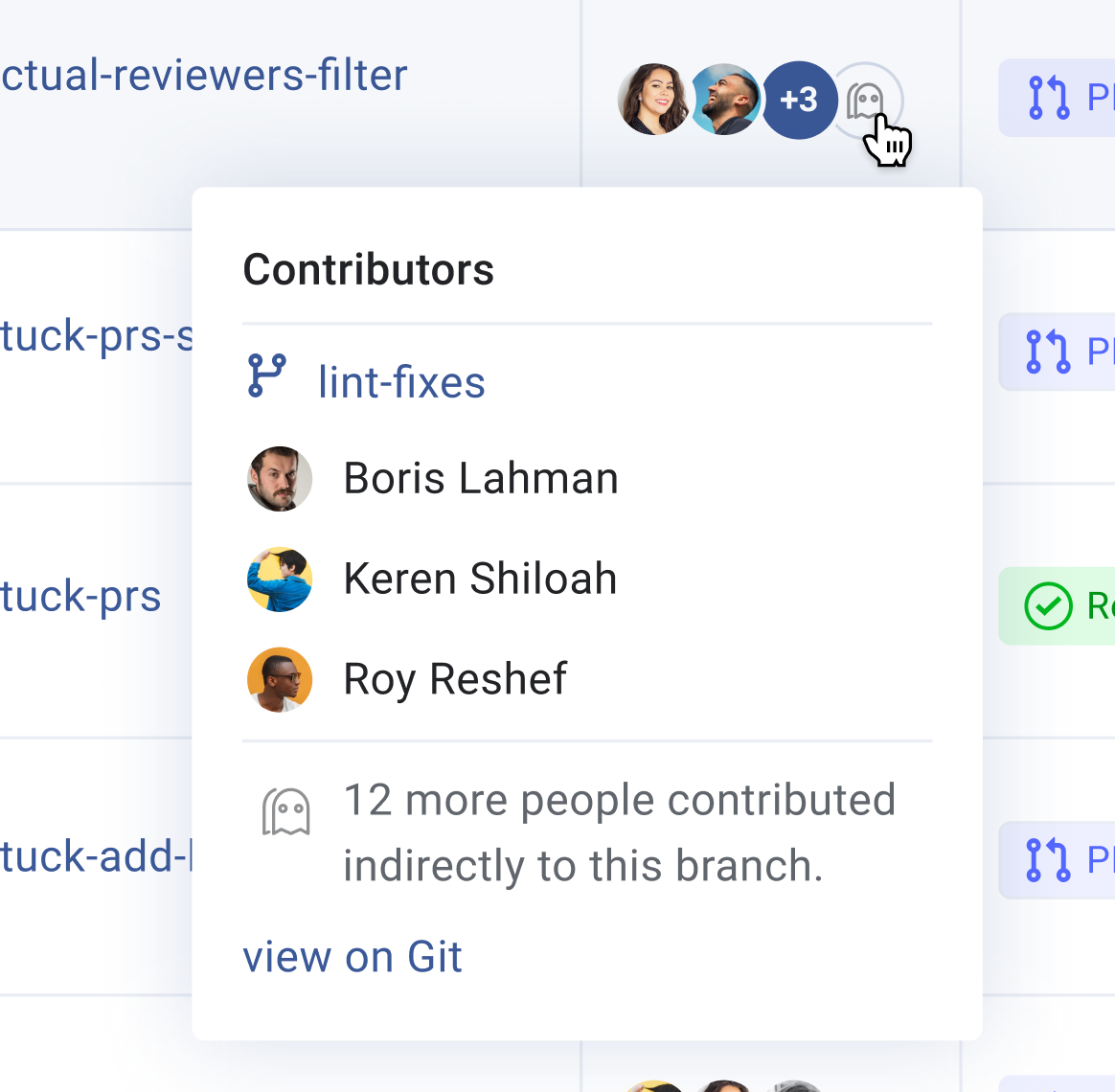The image size is (1115, 1092).
Task: Select Boris Lahman's avatar in popup
Action: 280,478
